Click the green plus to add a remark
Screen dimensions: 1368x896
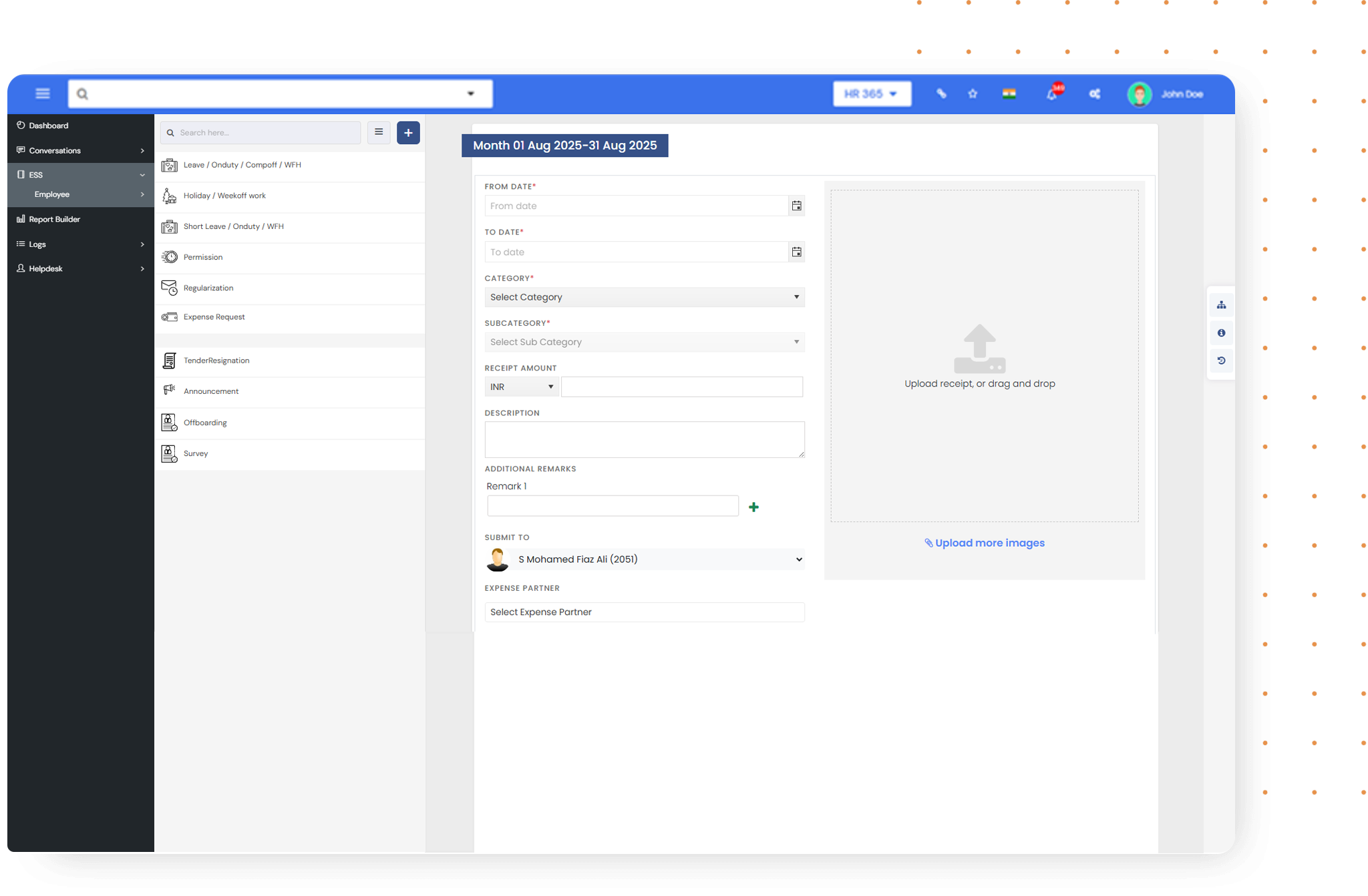753,507
